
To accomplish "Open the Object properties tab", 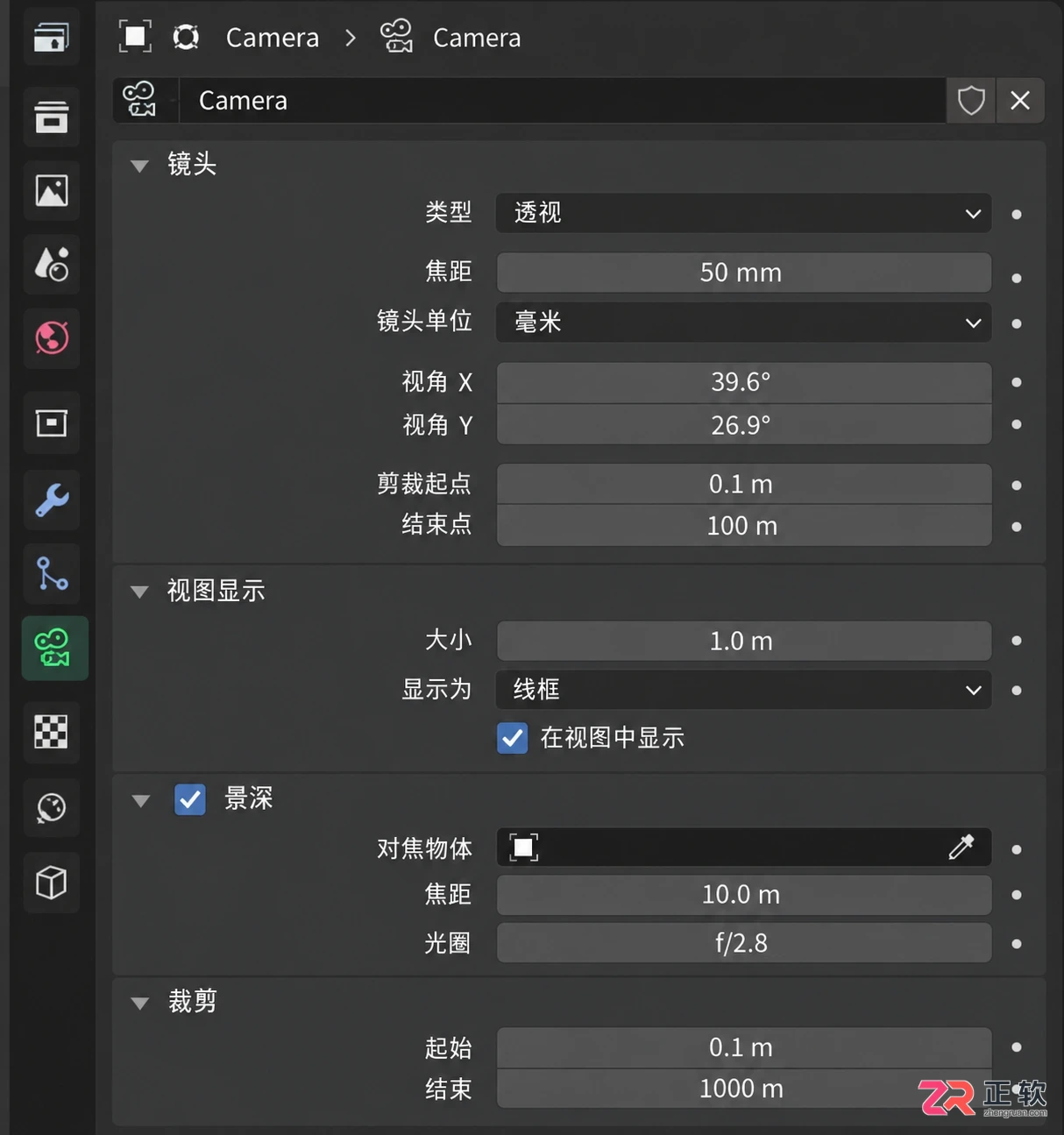I will [51, 423].
